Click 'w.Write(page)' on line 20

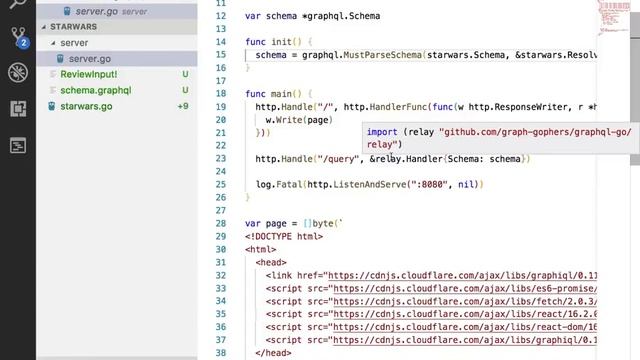pyautogui.click(x=299, y=120)
